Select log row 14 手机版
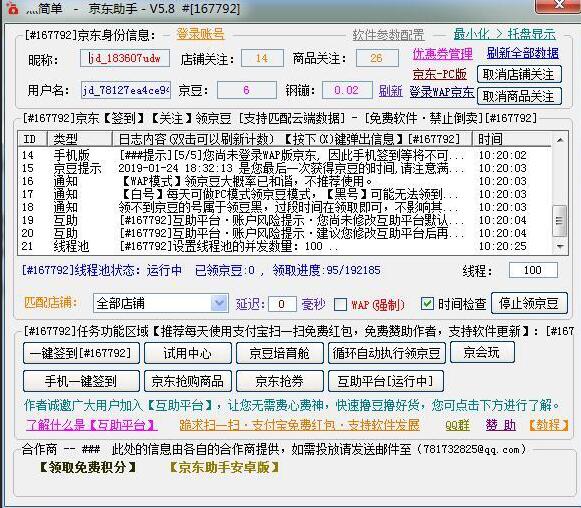This screenshot has width=581, height=508. (x=285, y=155)
